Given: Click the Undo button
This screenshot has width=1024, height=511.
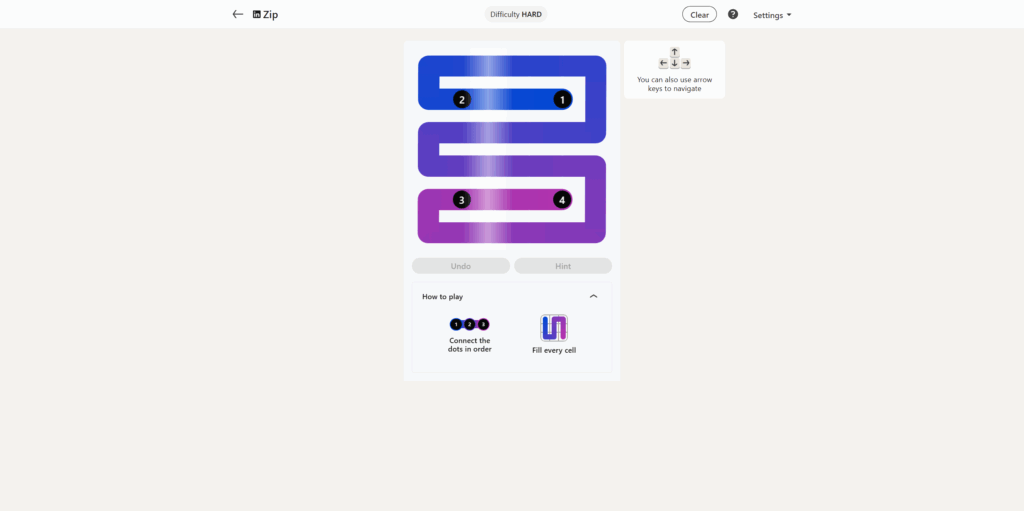Looking at the screenshot, I should pyautogui.click(x=460, y=266).
